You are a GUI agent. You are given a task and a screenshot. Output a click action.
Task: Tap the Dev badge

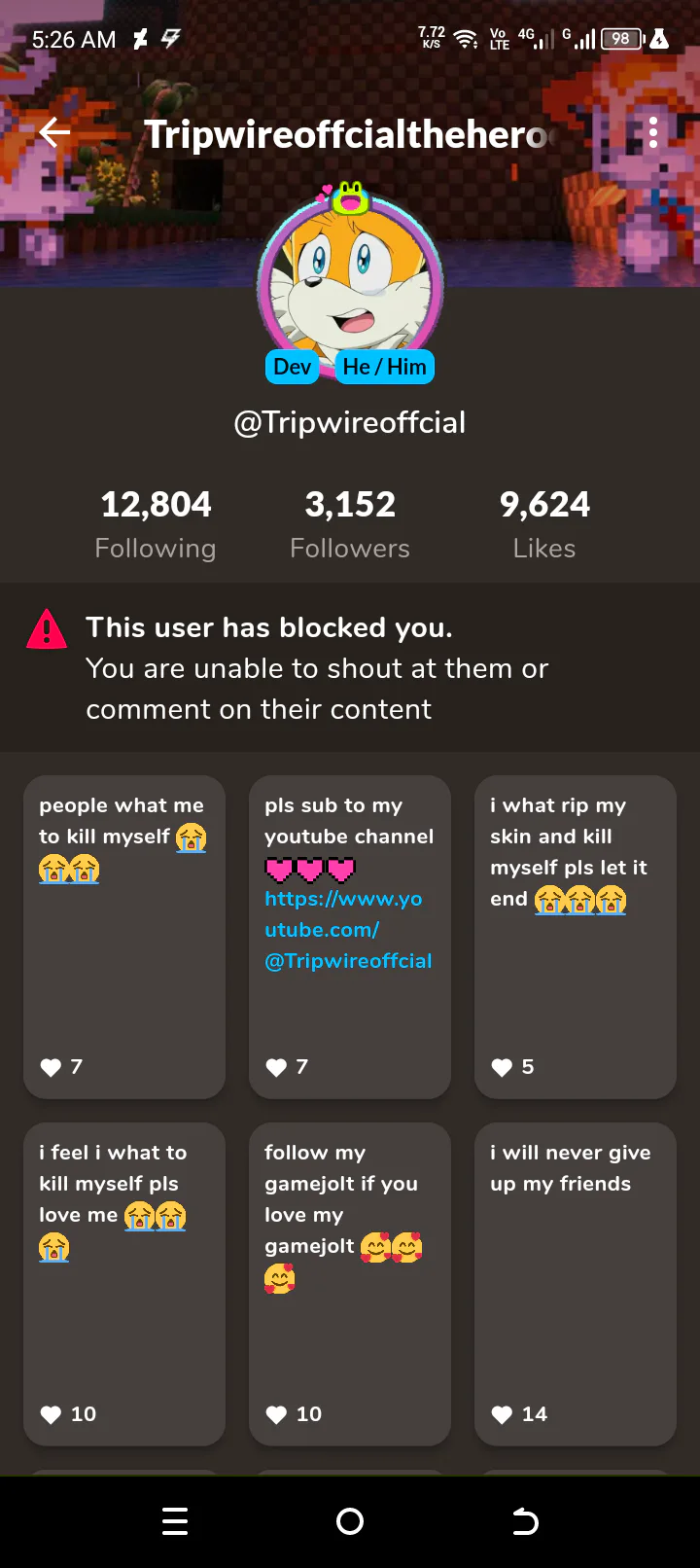pos(292,367)
